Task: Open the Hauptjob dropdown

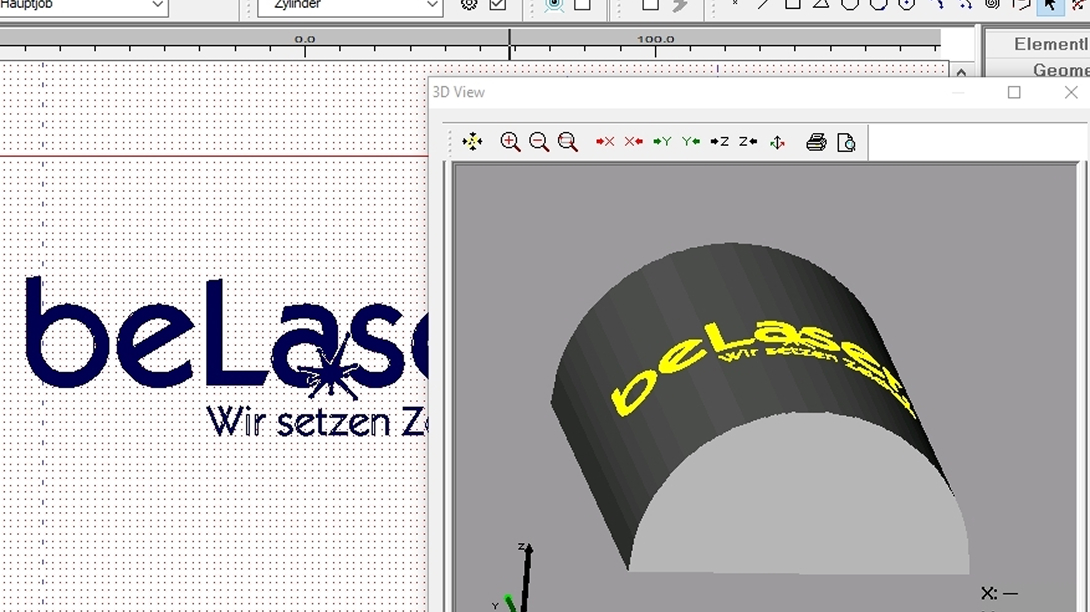Action: [x=157, y=5]
